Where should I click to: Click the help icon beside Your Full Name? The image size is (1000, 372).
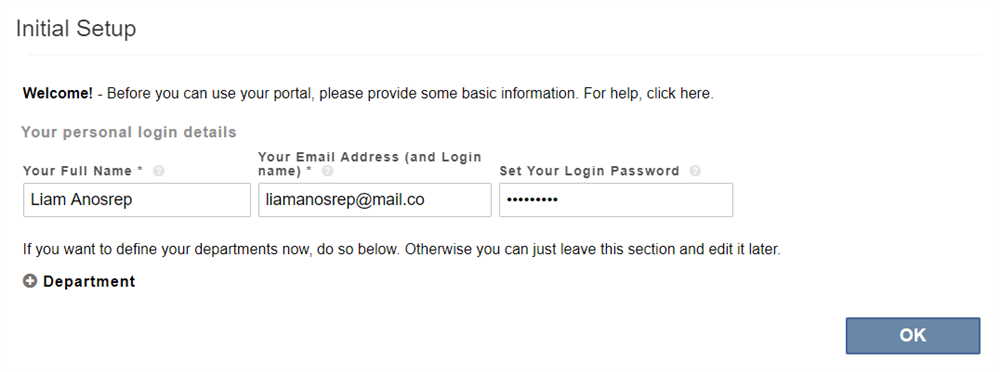pyautogui.click(x=159, y=171)
